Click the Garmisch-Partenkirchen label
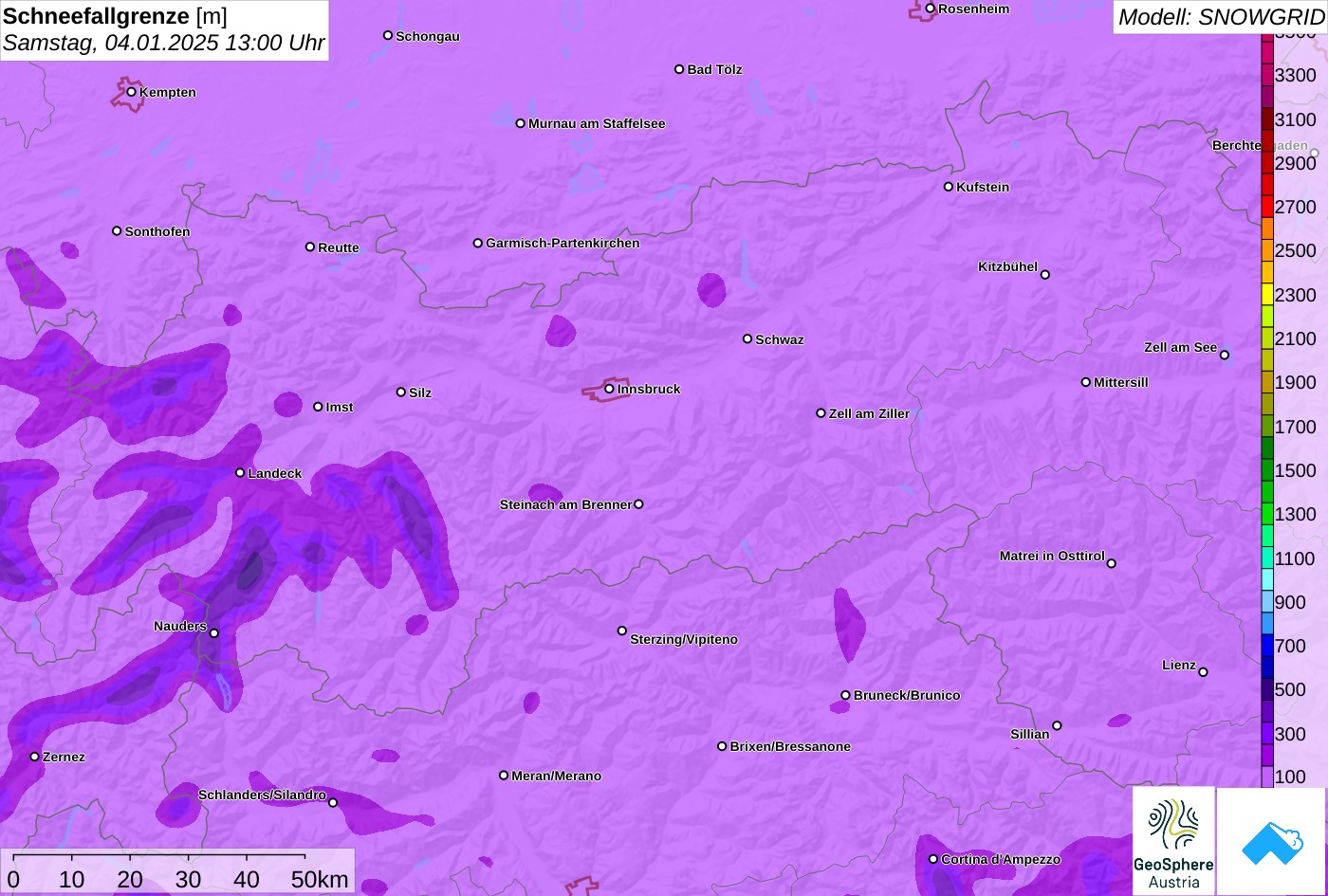The height and width of the screenshot is (896, 1328). point(563,243)
